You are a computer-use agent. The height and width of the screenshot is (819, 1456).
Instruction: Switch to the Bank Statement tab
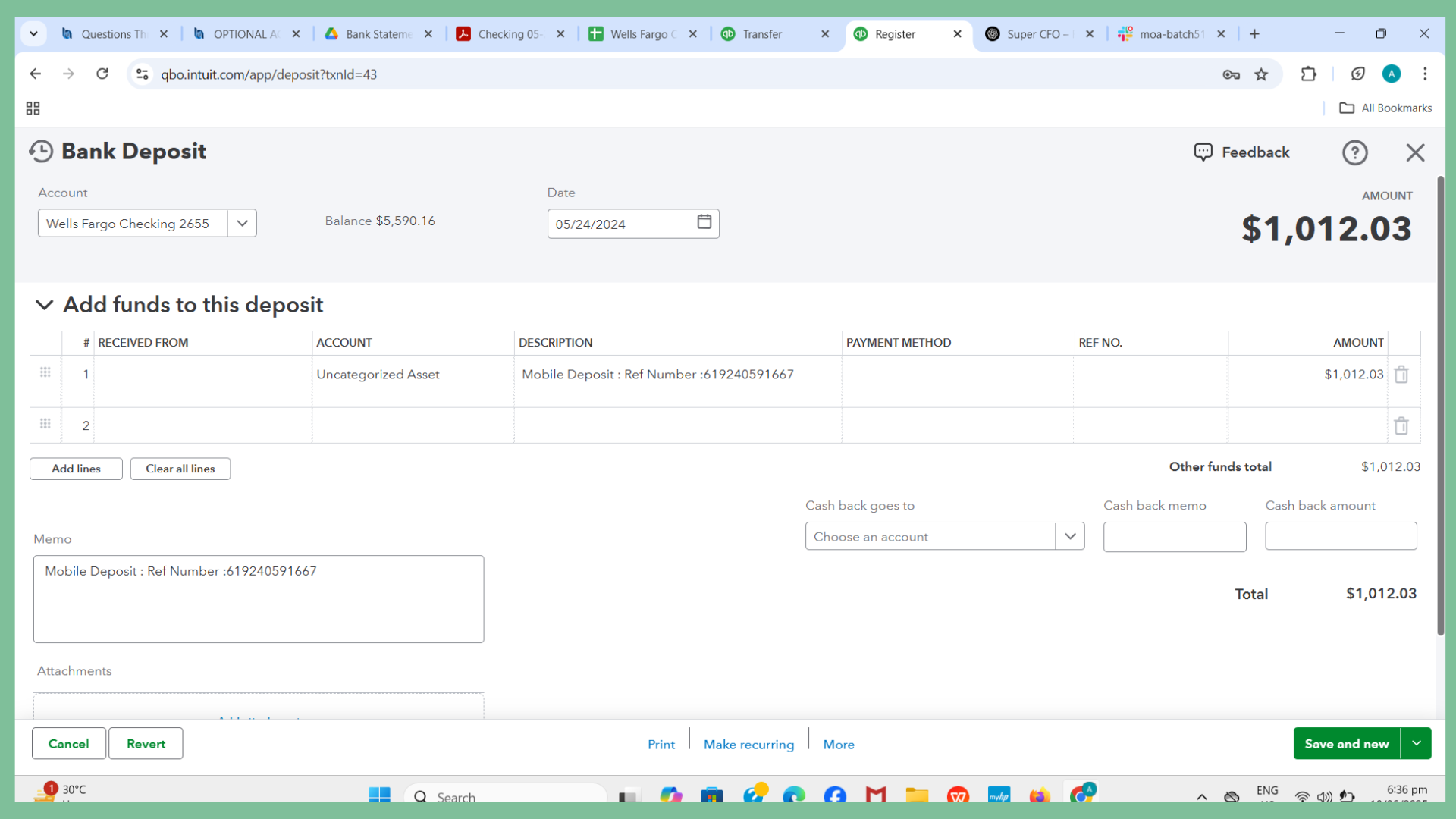379,34
